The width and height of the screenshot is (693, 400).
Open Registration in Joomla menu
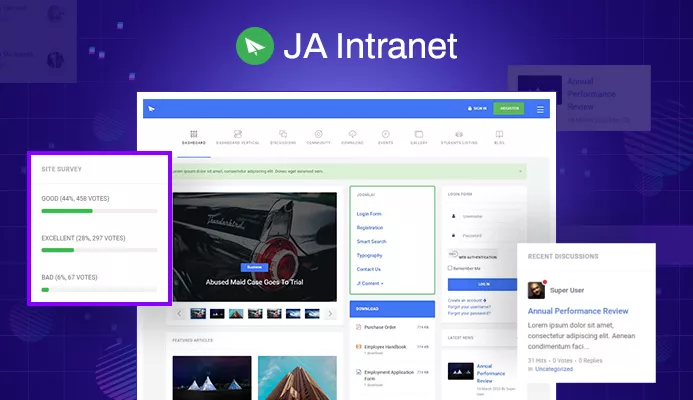tap(370, 228)
